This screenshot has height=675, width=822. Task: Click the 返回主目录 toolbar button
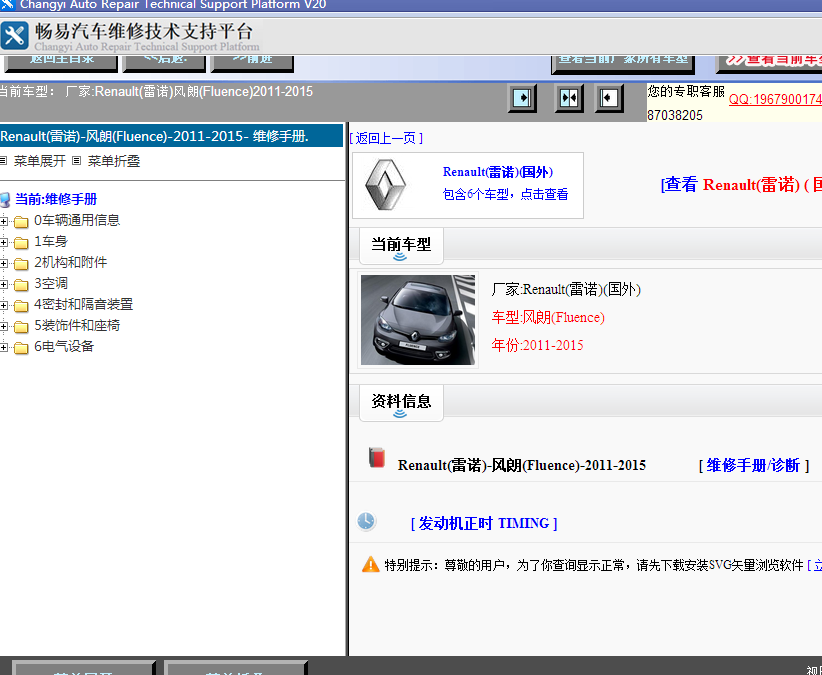[x=61, y=62]
